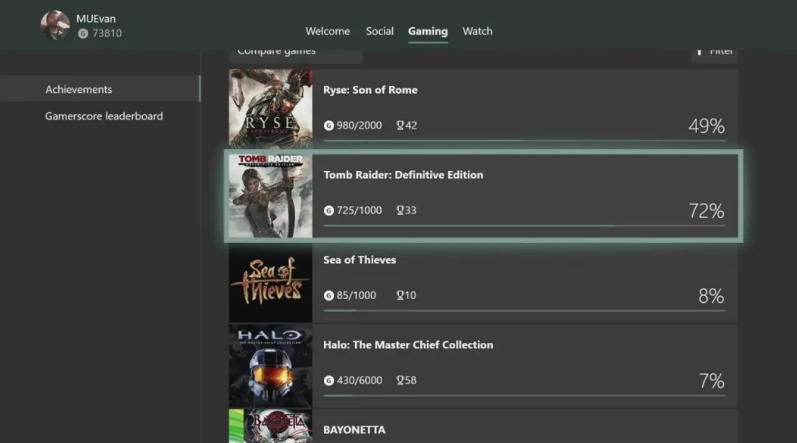Select the Gaming tab

427,31
